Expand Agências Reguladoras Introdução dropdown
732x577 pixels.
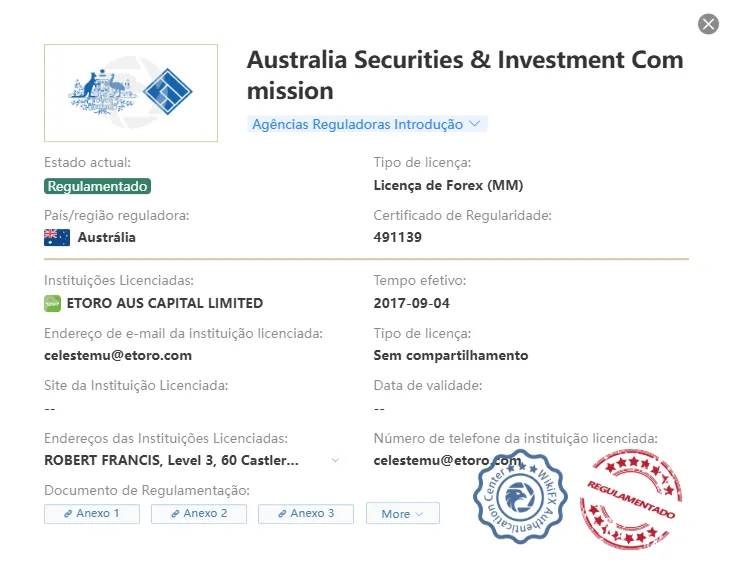pos(367,124)
